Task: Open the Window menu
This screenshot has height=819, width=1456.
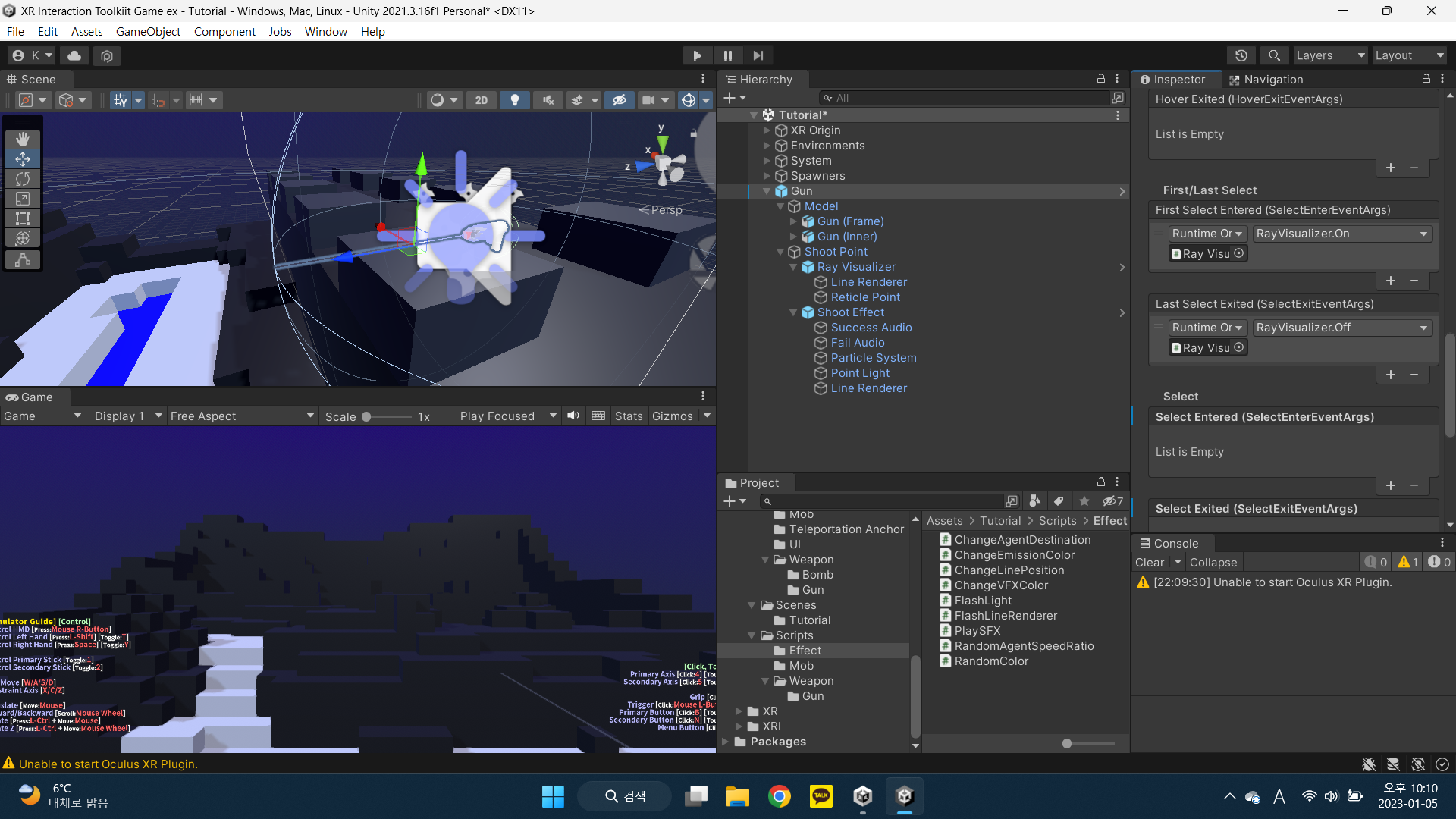Action: pos(326,32)
